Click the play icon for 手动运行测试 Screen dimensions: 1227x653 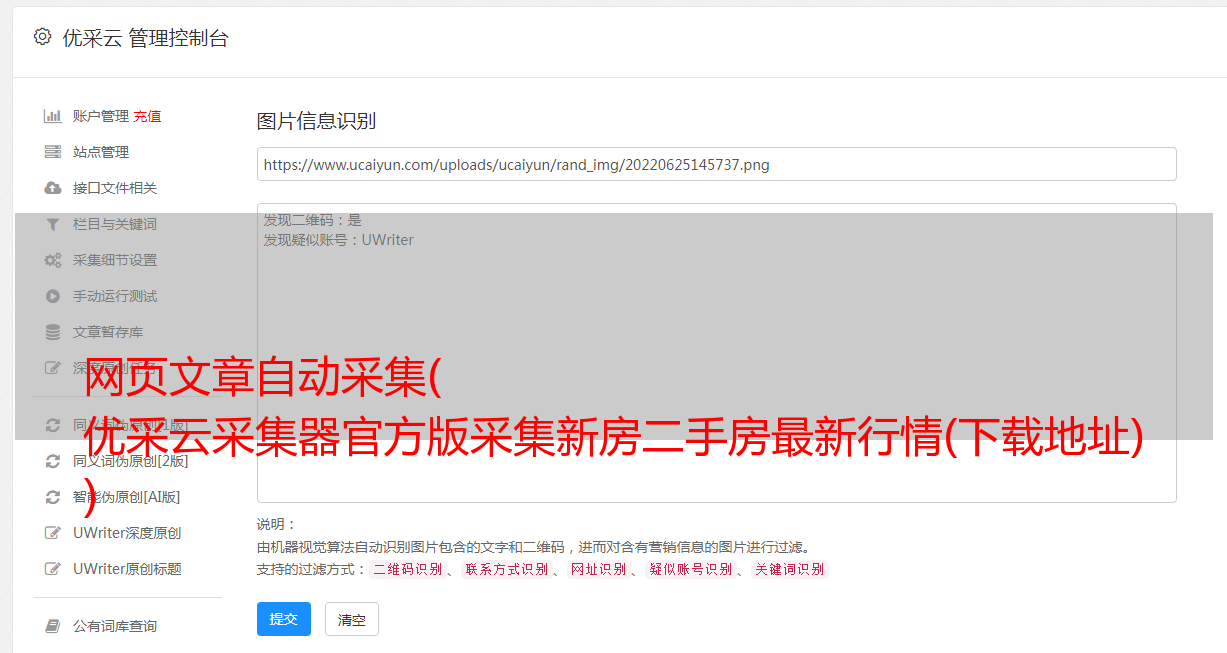click(53, 296)
